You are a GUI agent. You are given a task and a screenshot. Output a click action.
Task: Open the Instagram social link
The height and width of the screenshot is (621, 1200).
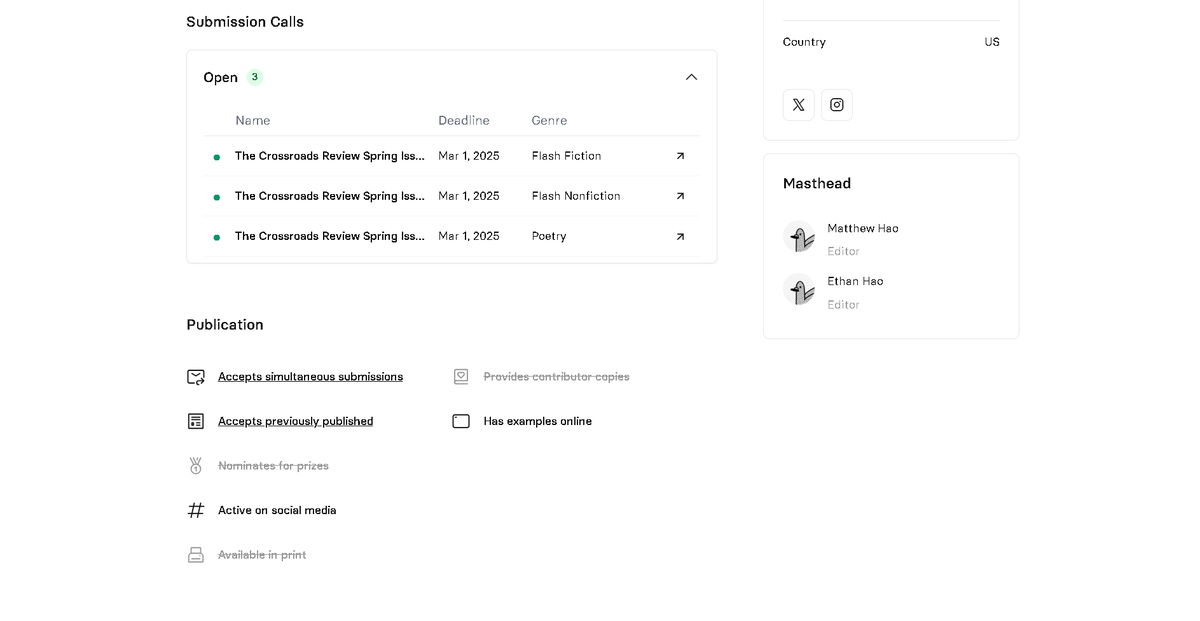click(x=837, y=105)
